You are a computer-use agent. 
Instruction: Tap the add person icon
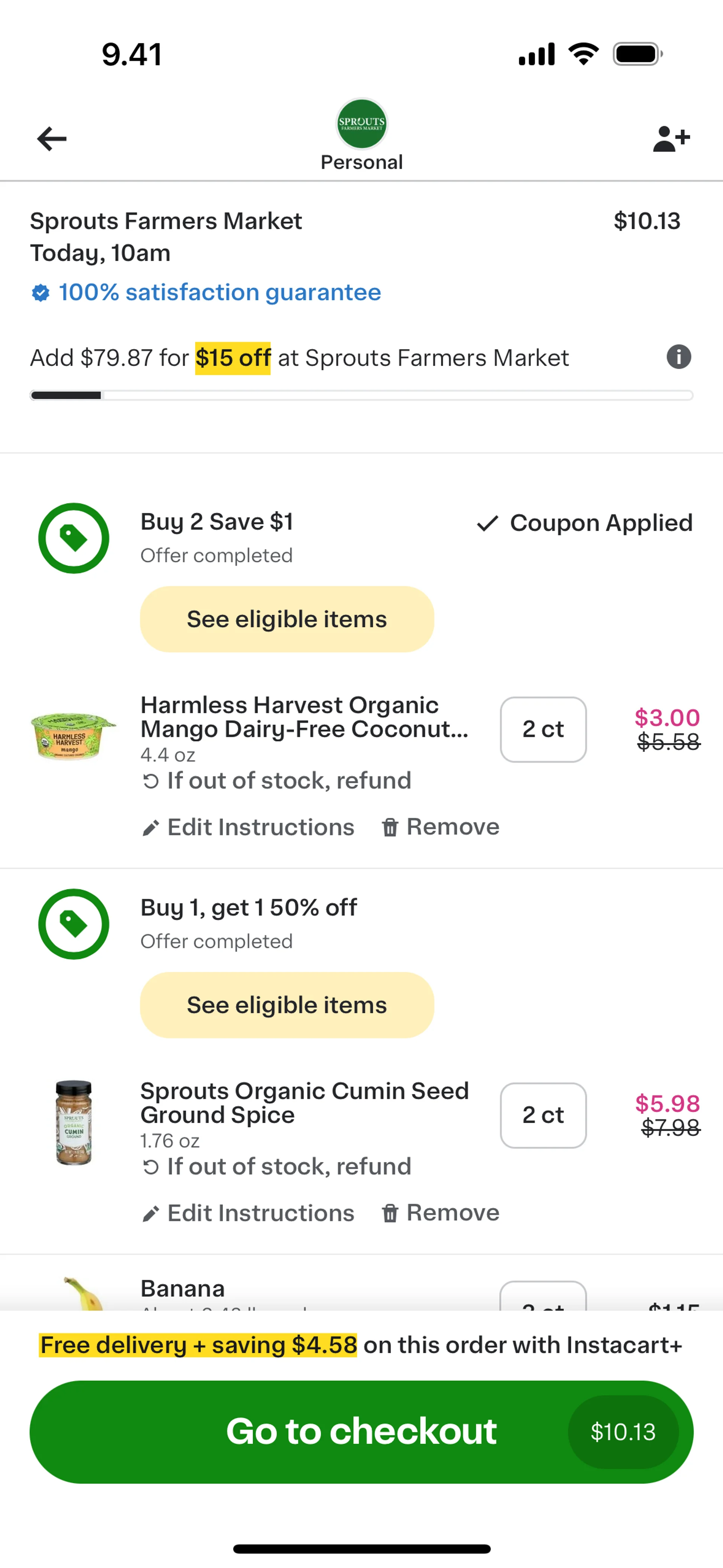coord(671,139)
